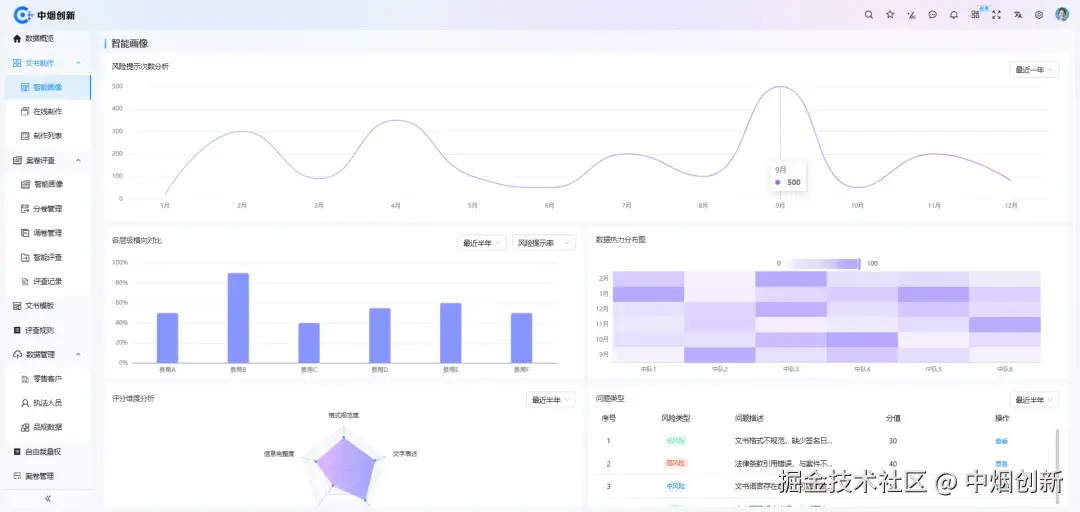Click the 格式规范度 radar axis label
The image size is (1080, 512).
[x=343, y=416]
